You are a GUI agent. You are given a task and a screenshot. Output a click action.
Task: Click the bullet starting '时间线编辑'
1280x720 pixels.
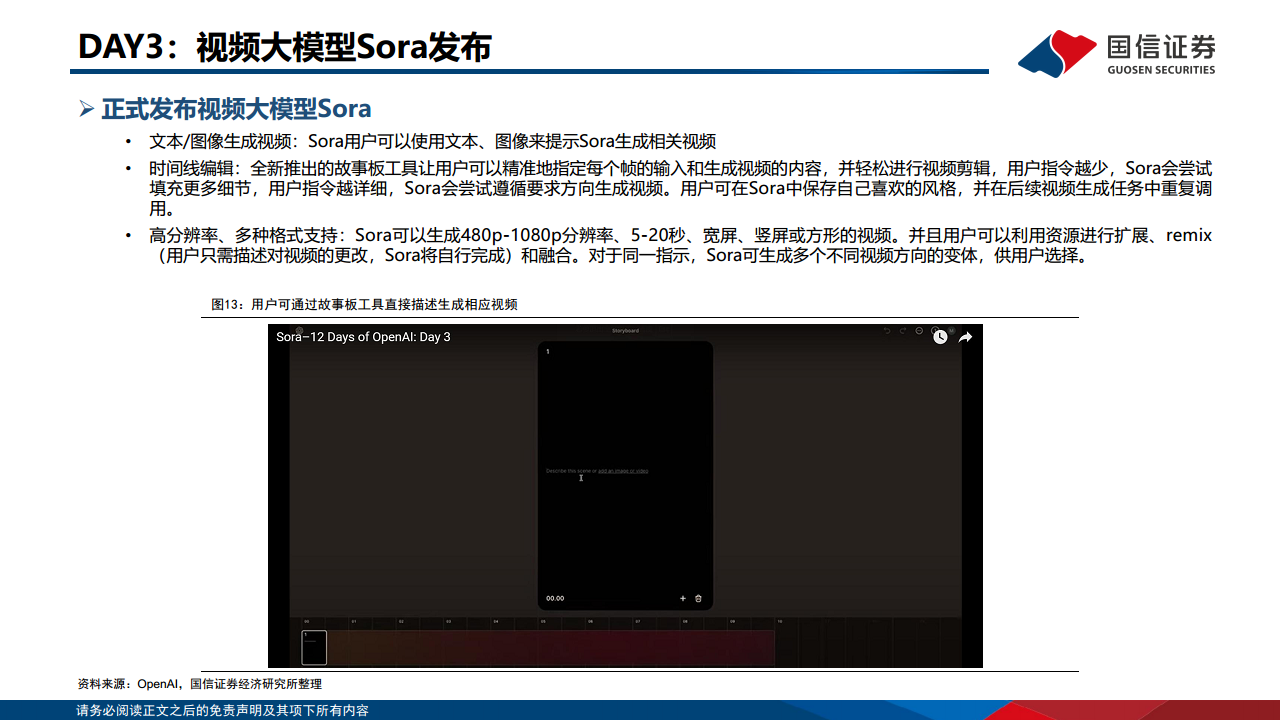(680, 188)
